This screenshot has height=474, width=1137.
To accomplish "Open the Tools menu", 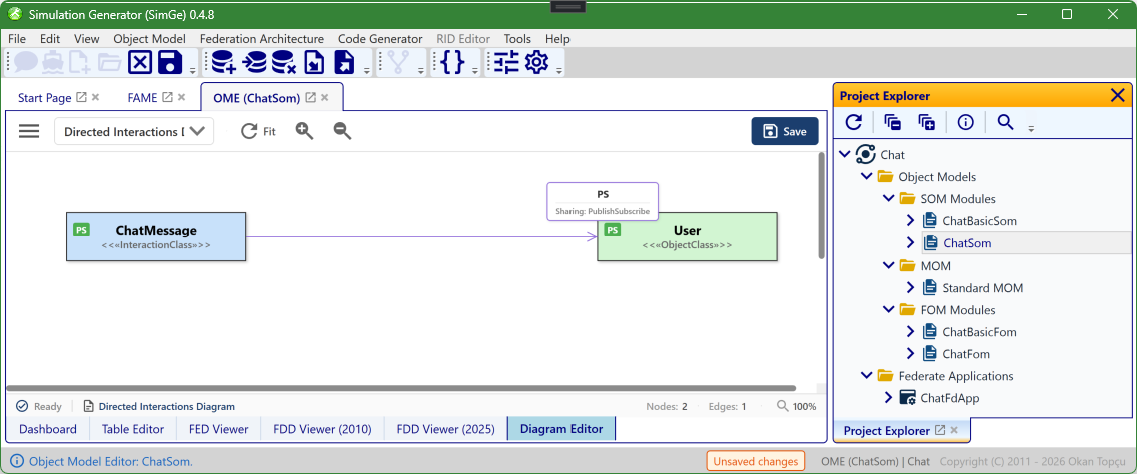I will pyautogui.click(x=517, y=38).
